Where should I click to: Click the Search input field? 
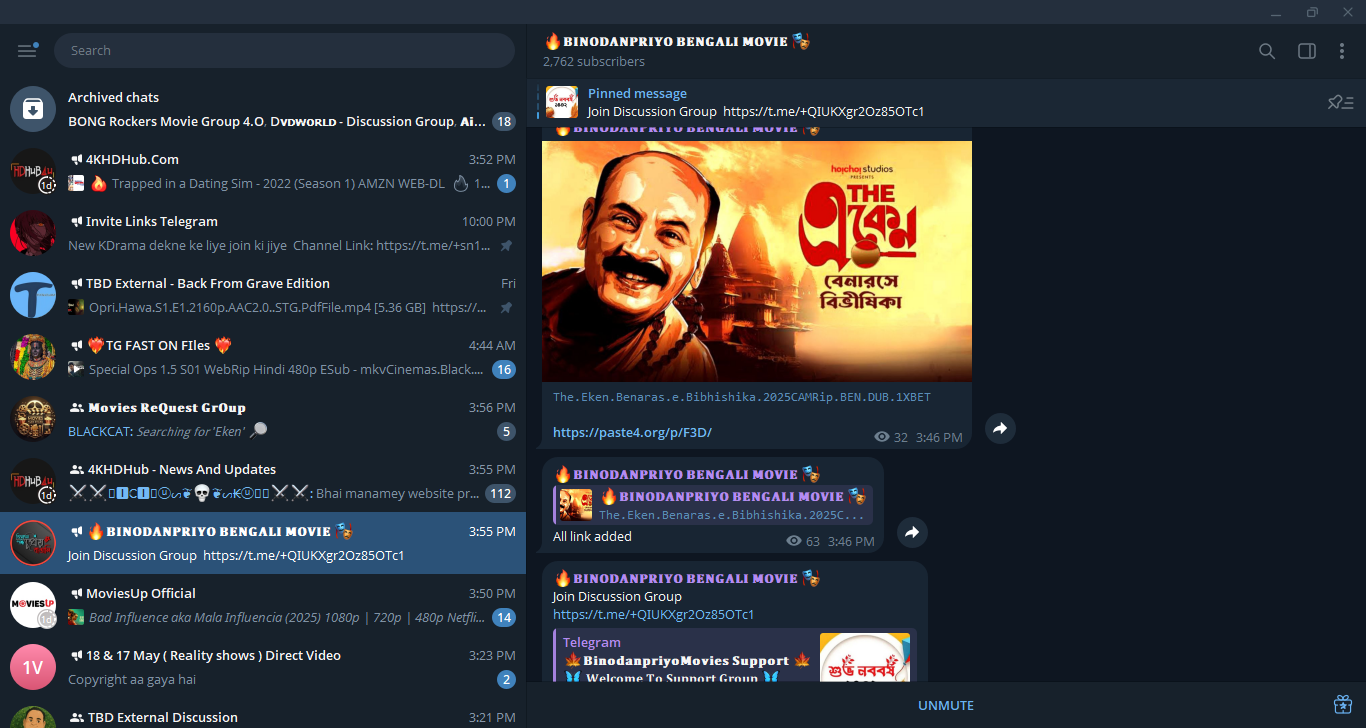click(x=284, y=50)
